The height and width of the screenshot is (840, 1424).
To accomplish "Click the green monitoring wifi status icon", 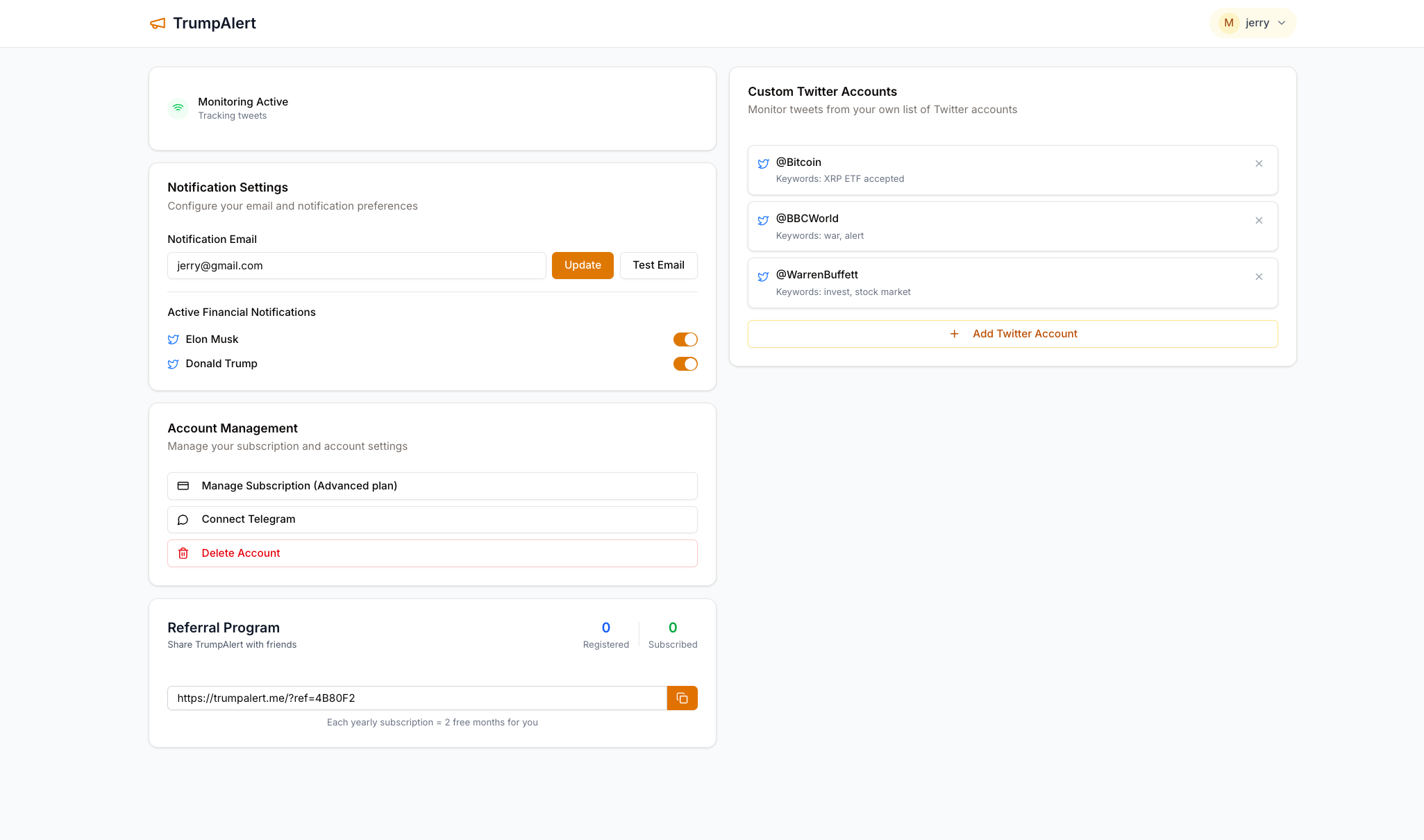I will point(178,108).
